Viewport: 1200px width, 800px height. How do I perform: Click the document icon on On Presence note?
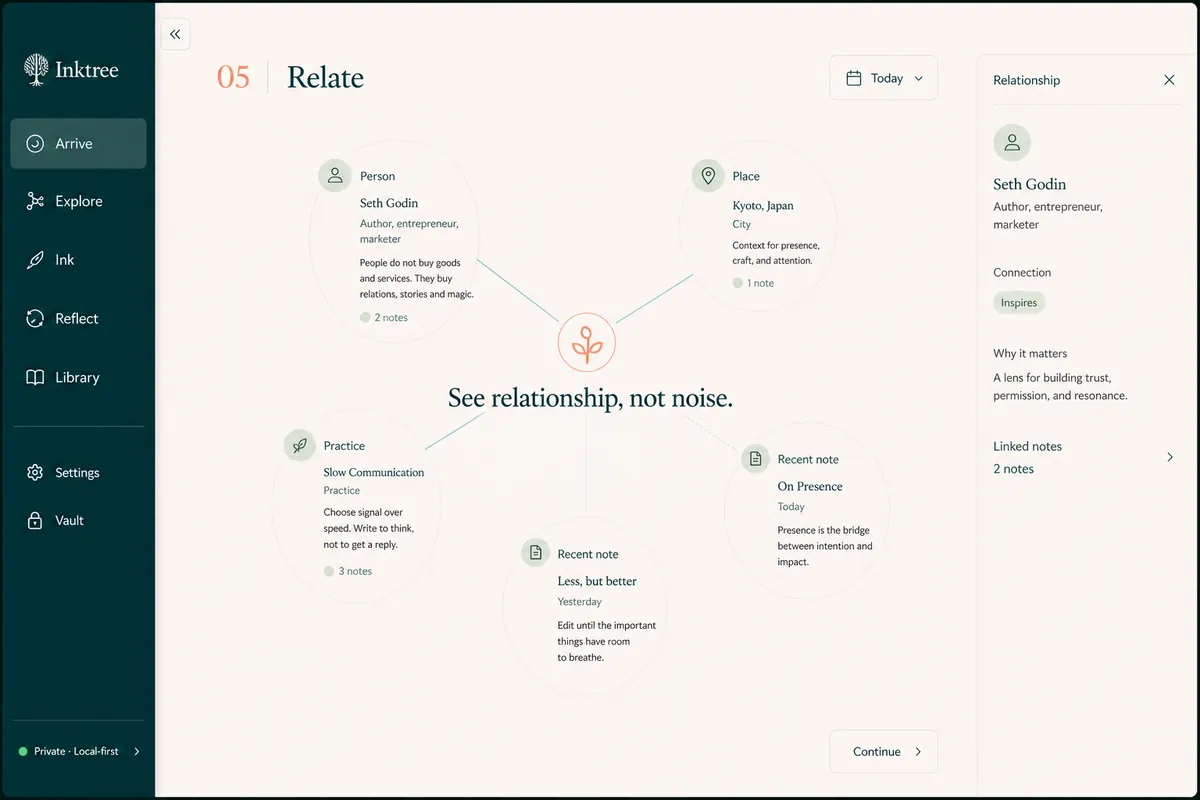tap(756, 459)
